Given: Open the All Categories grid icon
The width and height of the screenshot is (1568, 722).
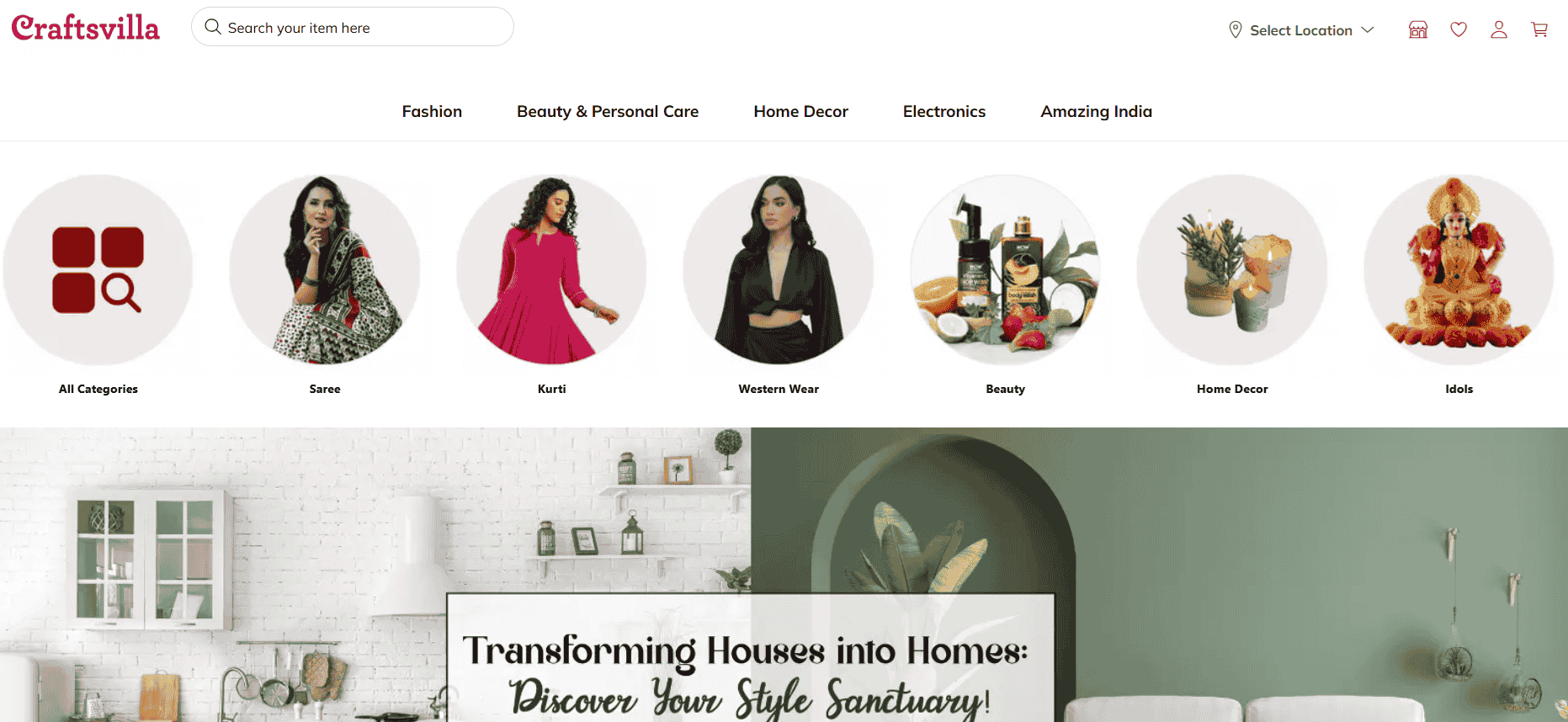Looking at the screenshot, I should coord(98,269).
